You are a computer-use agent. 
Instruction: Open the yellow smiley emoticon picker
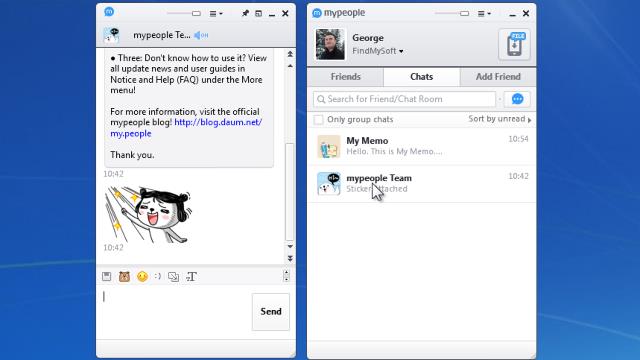[x=142, y=276]
